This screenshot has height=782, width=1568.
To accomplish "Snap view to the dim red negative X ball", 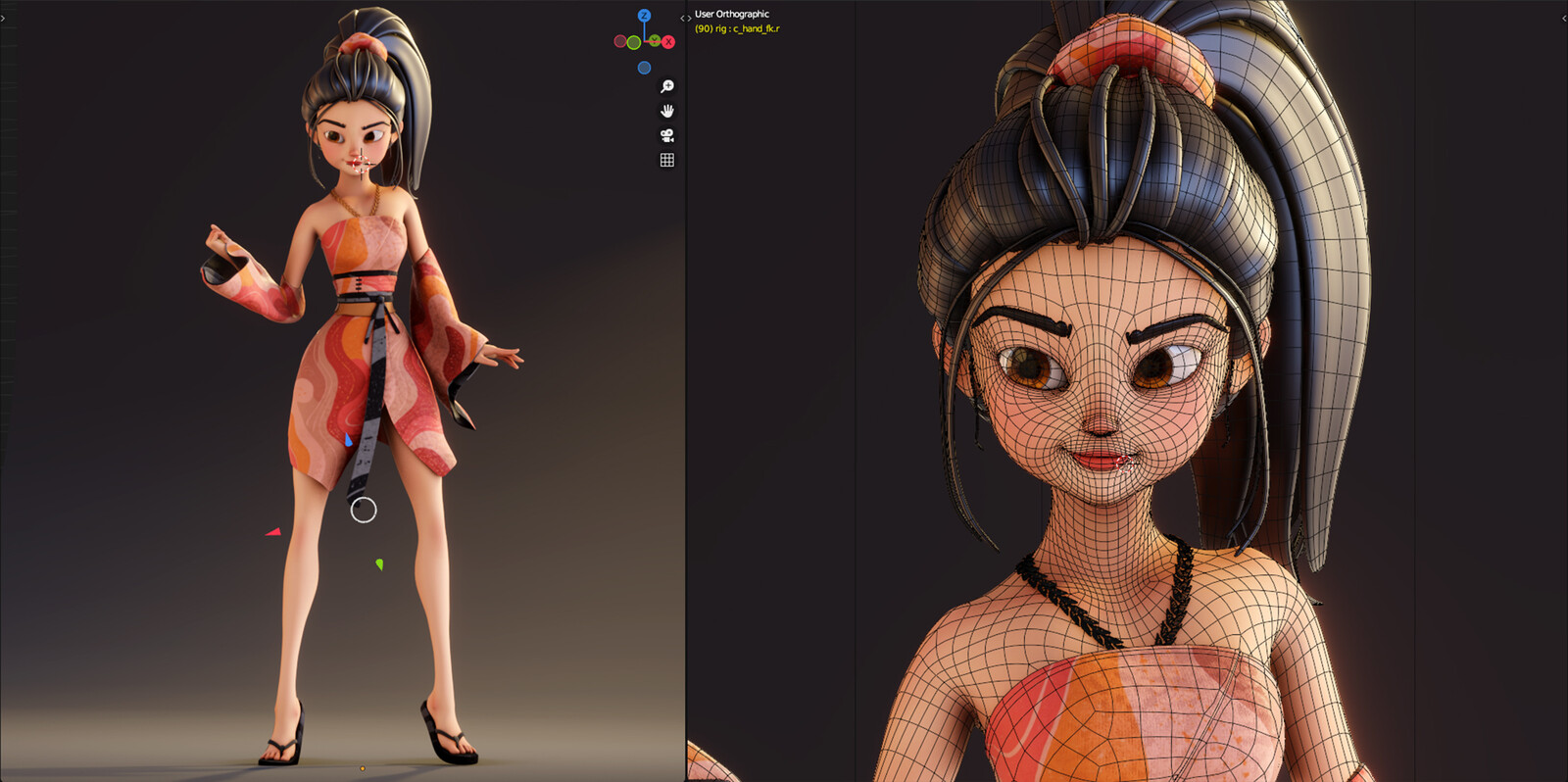I will click(619, 41).
